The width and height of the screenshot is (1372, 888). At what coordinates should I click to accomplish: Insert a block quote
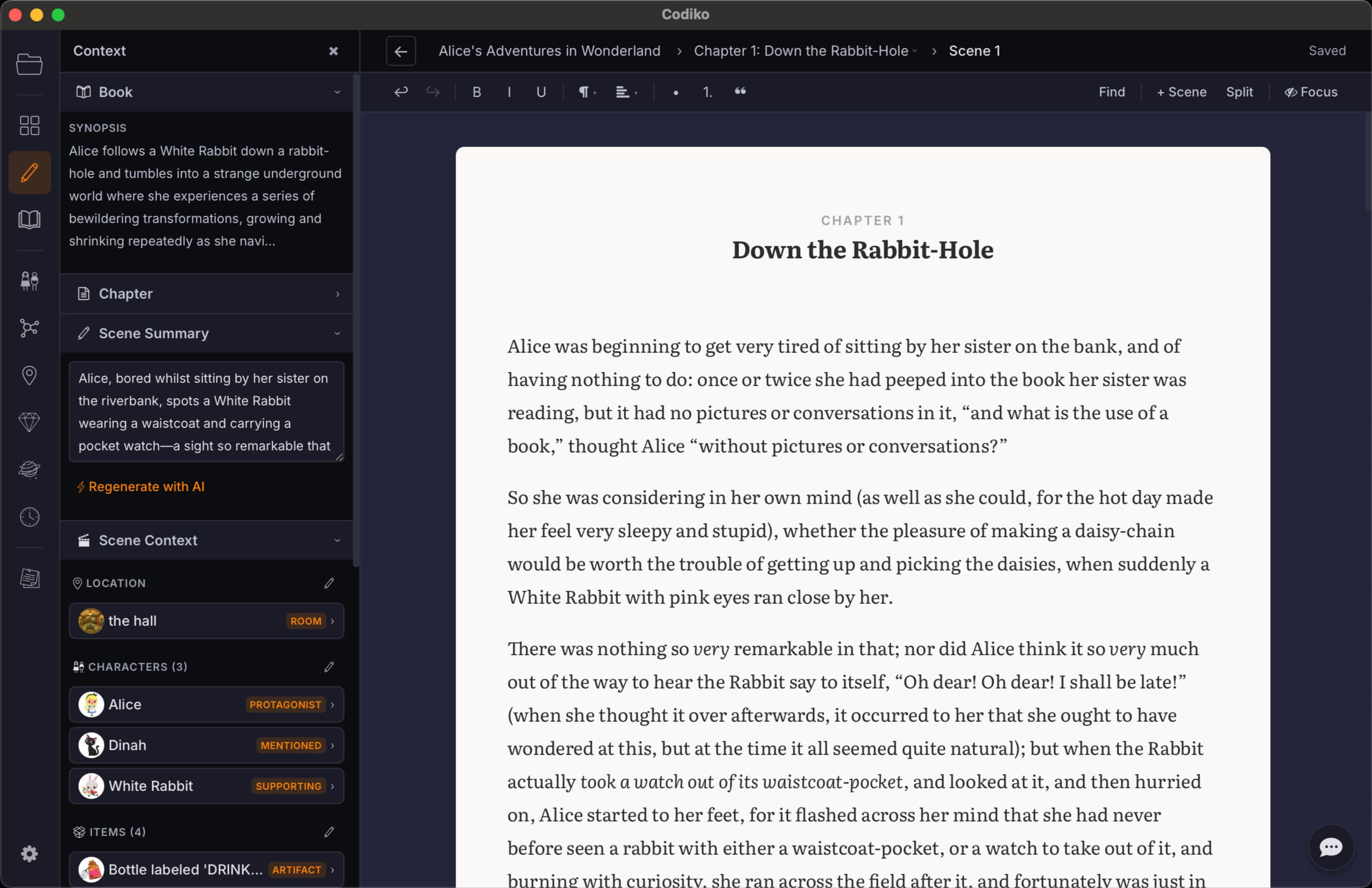(741, 92)
